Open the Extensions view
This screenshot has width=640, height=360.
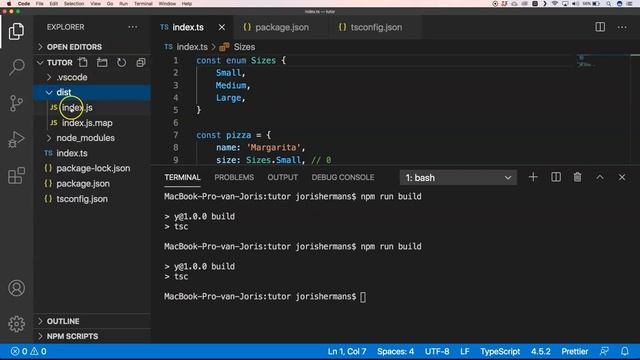pos(16,176)
